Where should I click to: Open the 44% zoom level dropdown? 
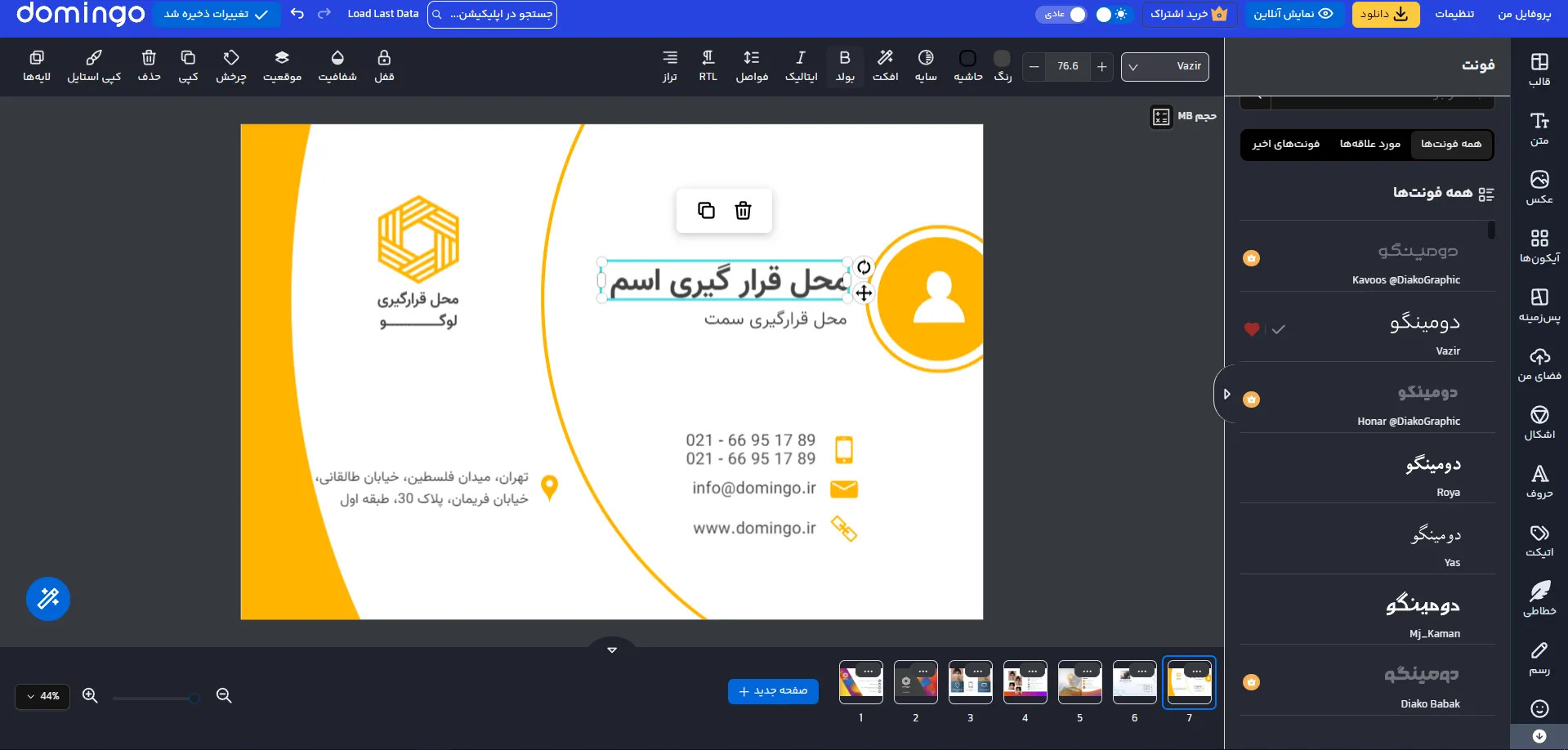[x=43, y=696]
